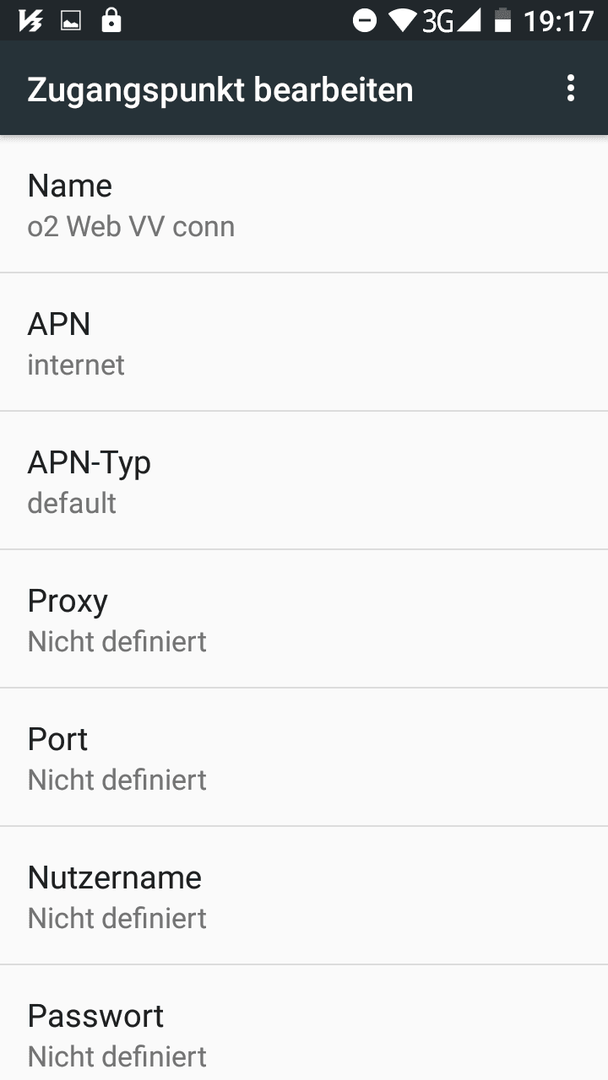608x1080 pixels.
Task: Edit the Nutzername field
Action: click(304, 895)
